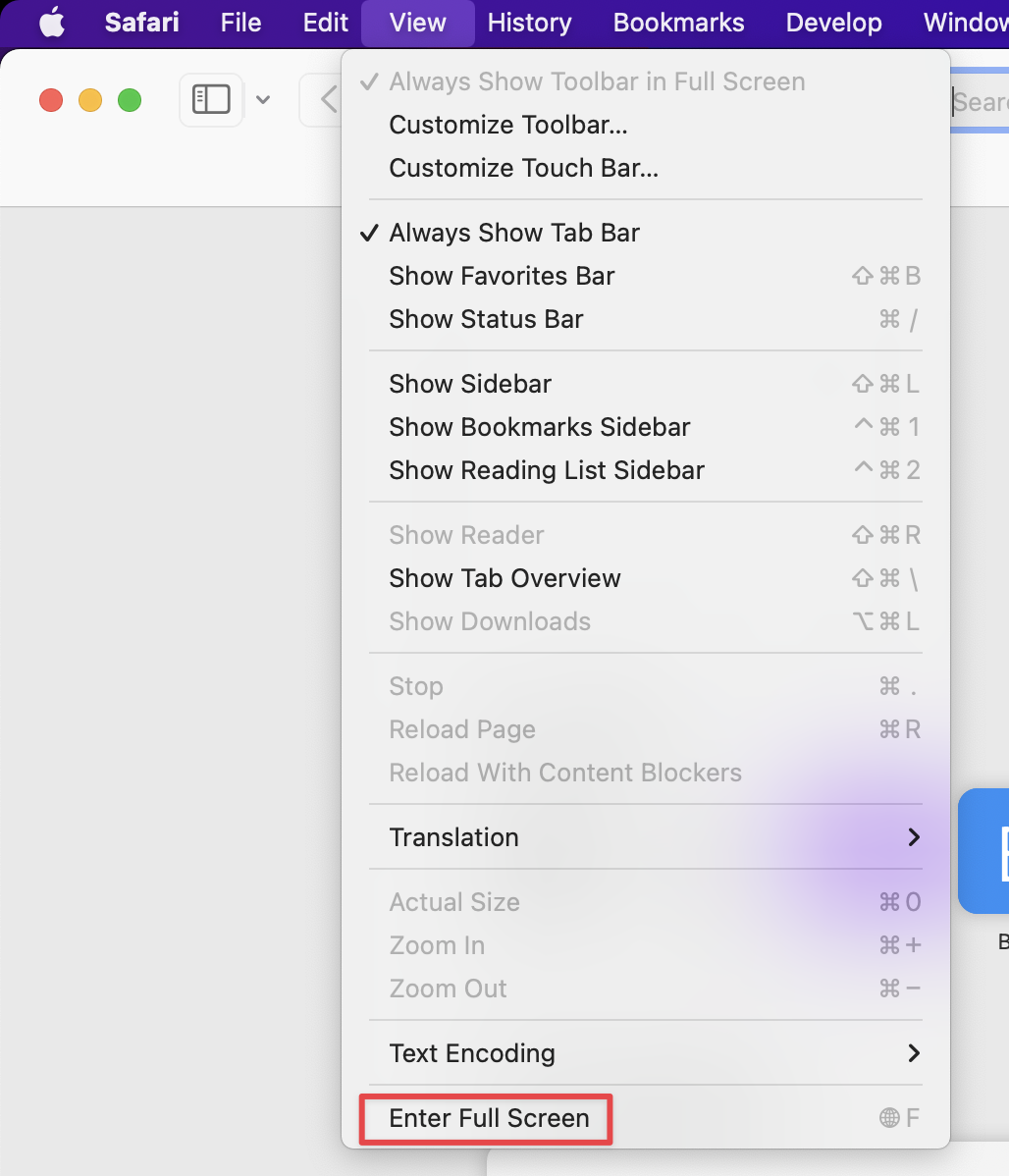Viewport: 1009px width, 1176px height.
Task: Select Show Favorites Bar
Action: [x=645, y=276]
